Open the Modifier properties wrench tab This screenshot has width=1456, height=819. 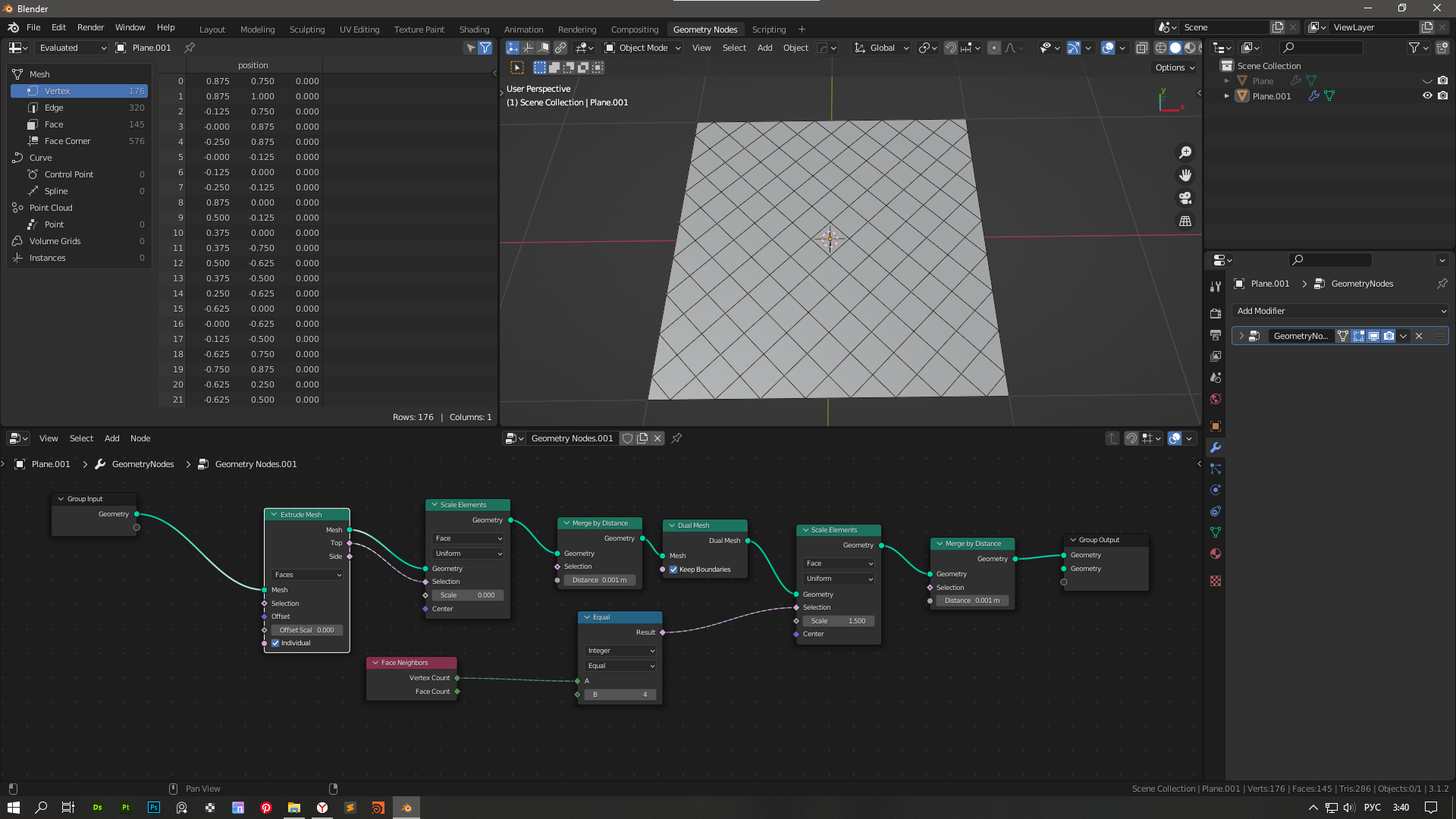(x=1216, y=447)
